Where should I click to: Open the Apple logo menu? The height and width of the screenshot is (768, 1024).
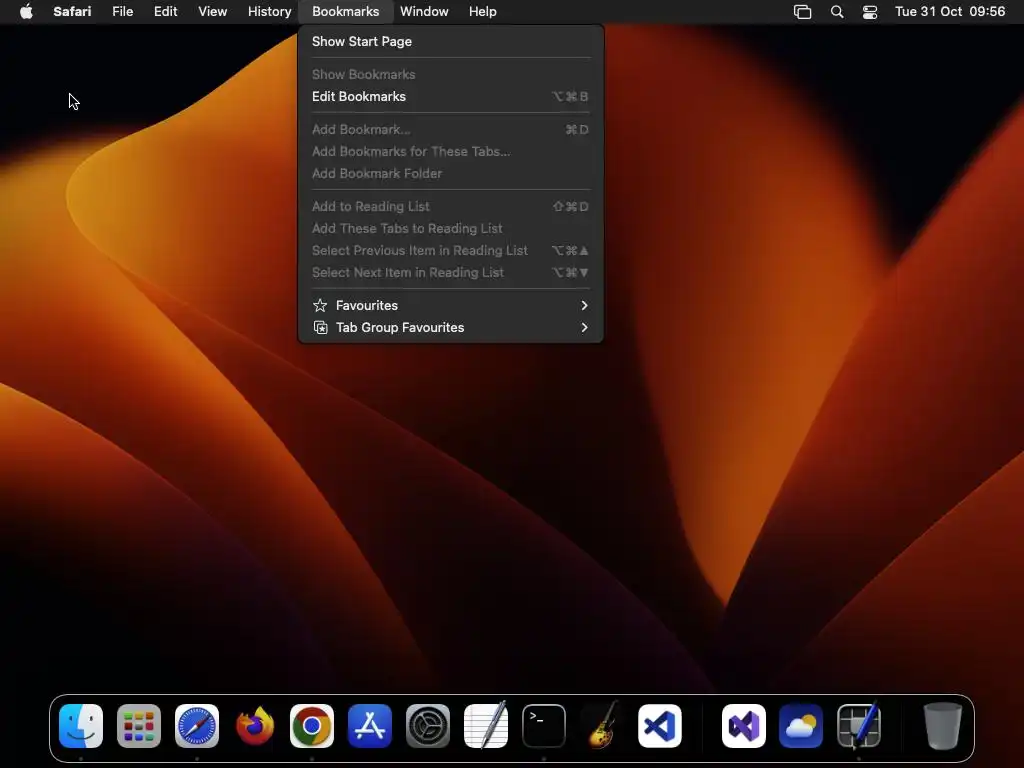26,12
